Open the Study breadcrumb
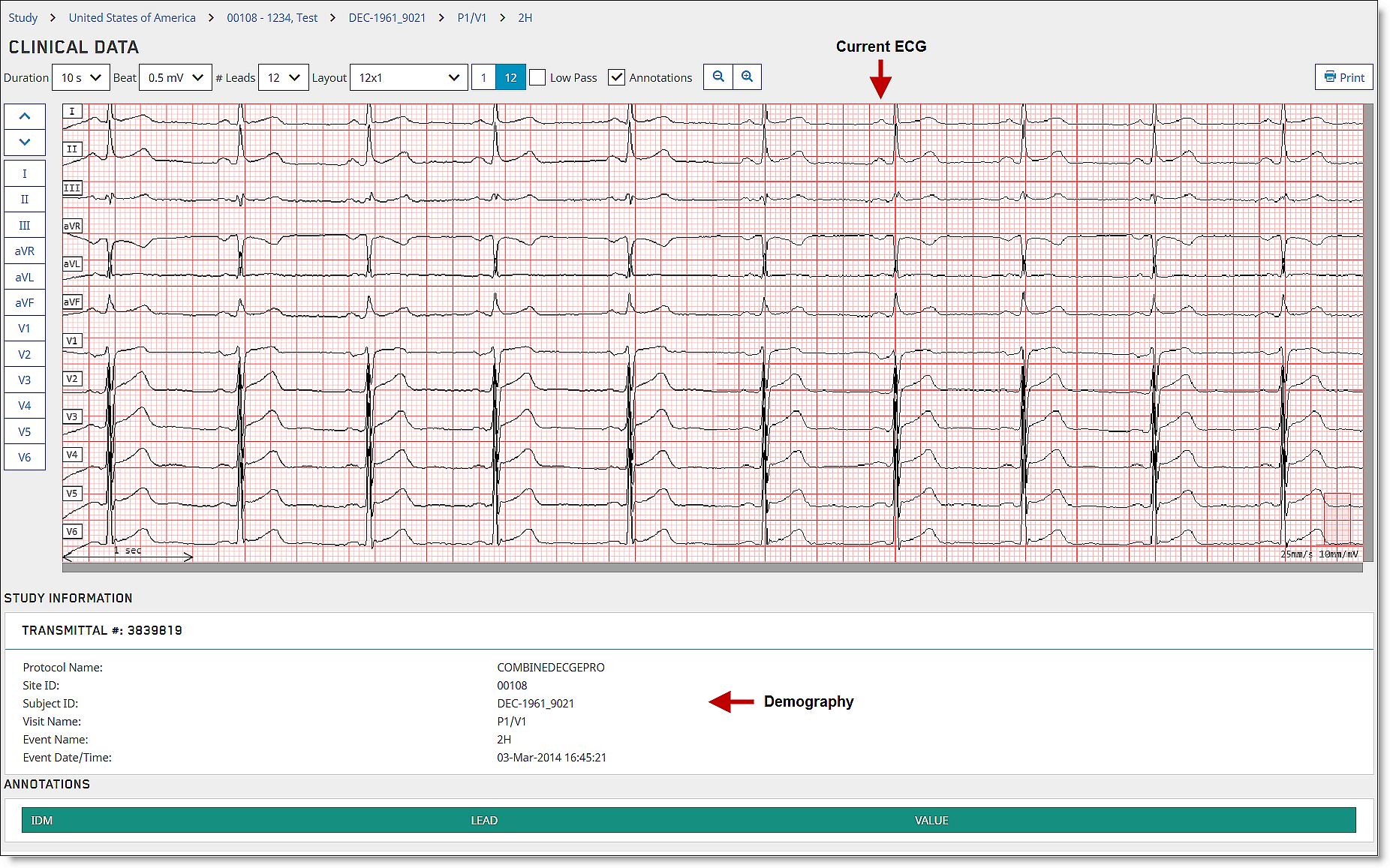This screenshot has height=868, width=1390. (x=23, y=17)
